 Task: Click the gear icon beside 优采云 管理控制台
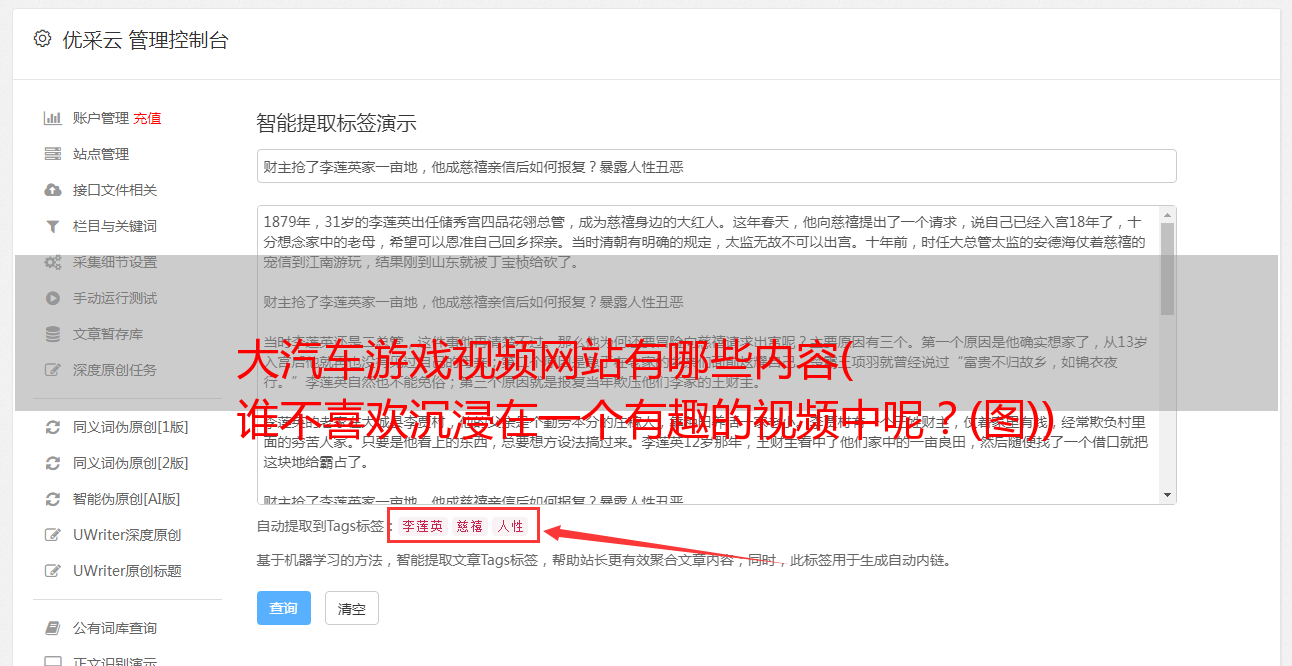tap(42, 39)
